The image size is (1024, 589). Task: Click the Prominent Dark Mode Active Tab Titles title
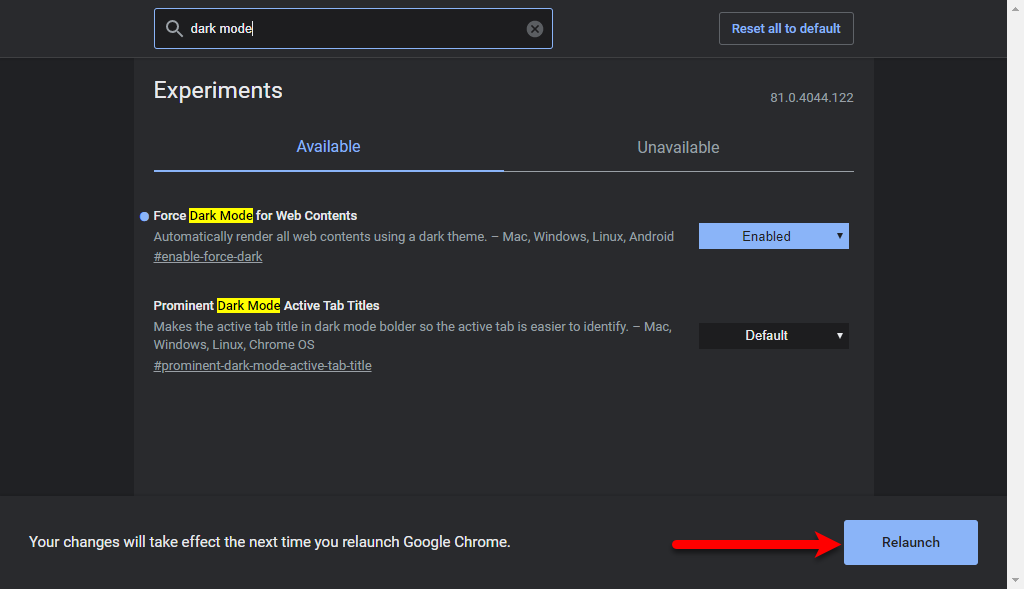point(266,306)
